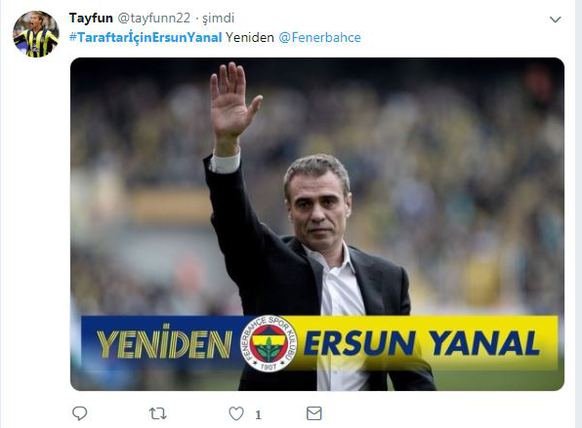582x428 pixels.
Task: Click the reply speech bubble icon
Action: point(79,413)
